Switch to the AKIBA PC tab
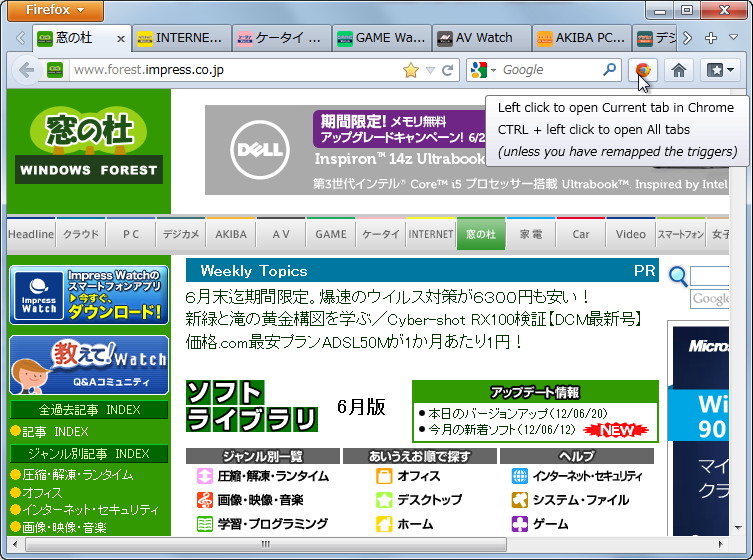 click(x=581, y=38)
